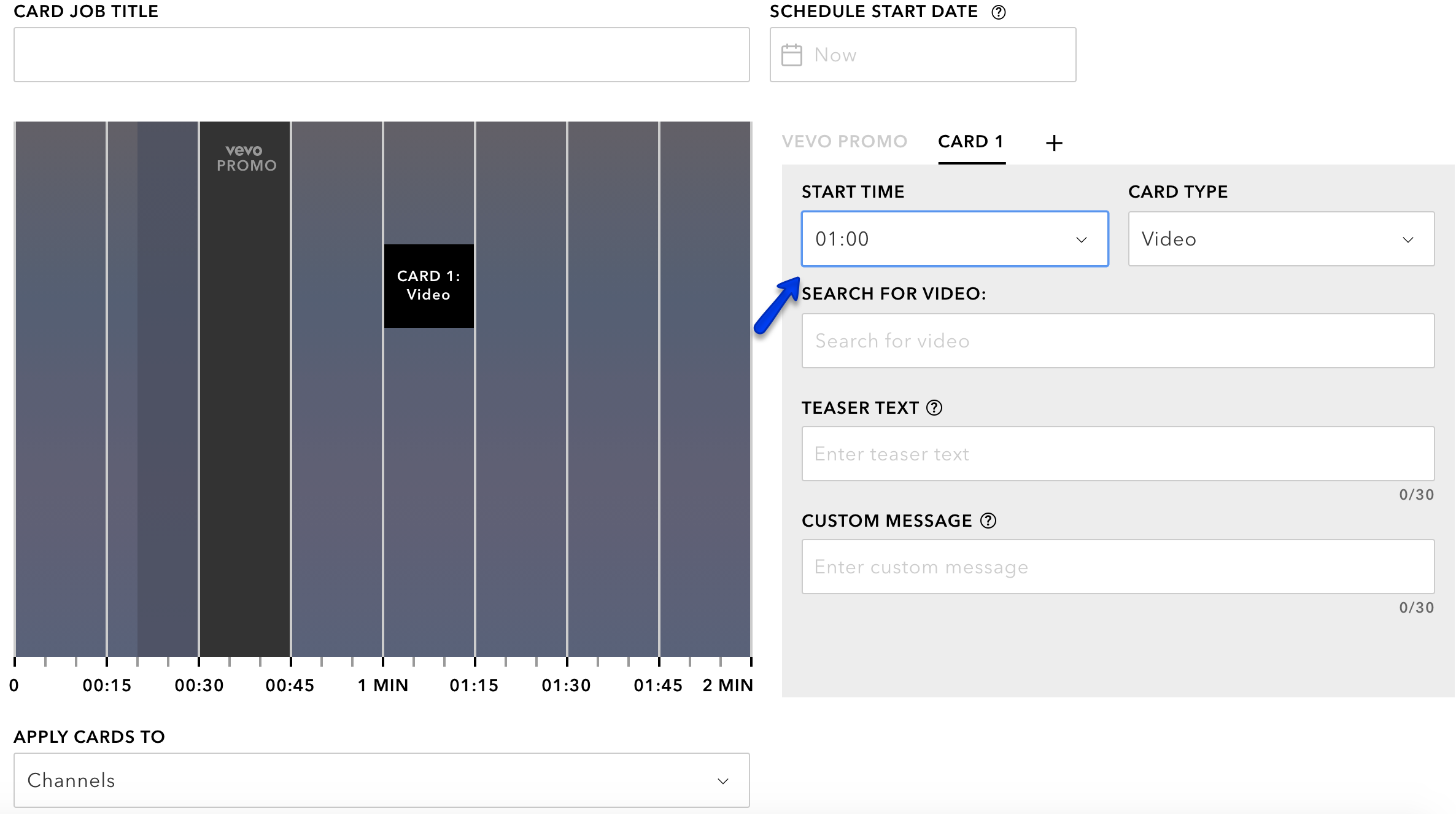The height and width of the screenshot is (814, 1456).
Task: Click the 01:30 timeline label
Action: click(x=566, y=685)
